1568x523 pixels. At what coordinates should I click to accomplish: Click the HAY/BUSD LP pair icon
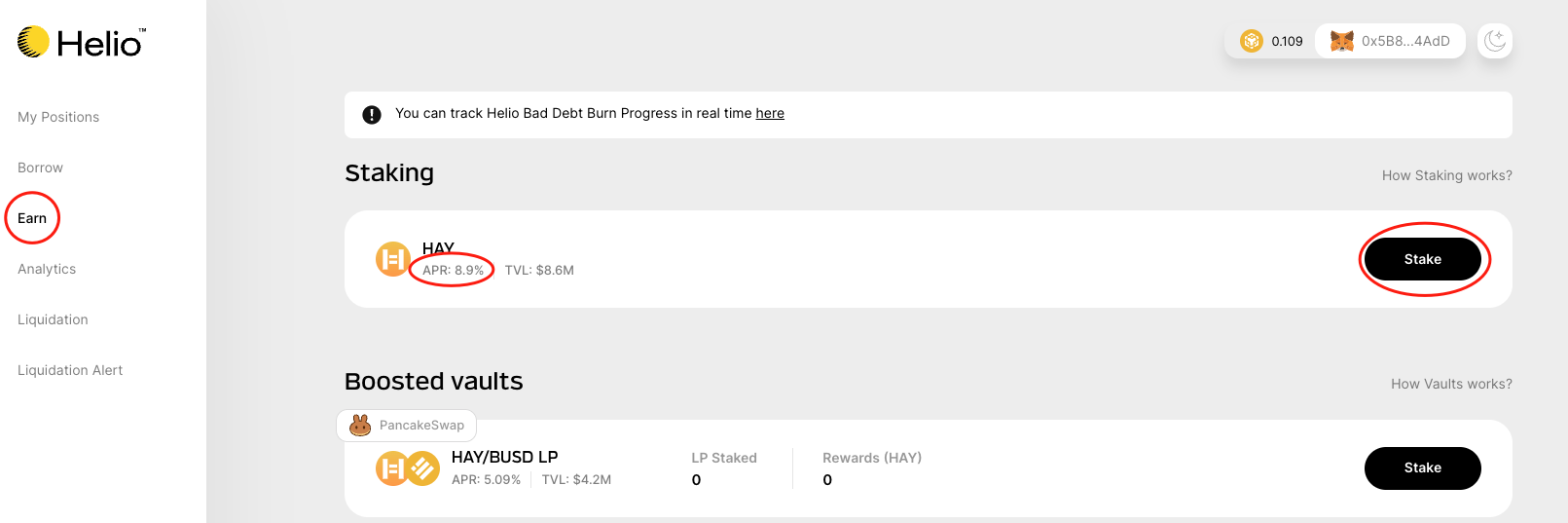408,468
